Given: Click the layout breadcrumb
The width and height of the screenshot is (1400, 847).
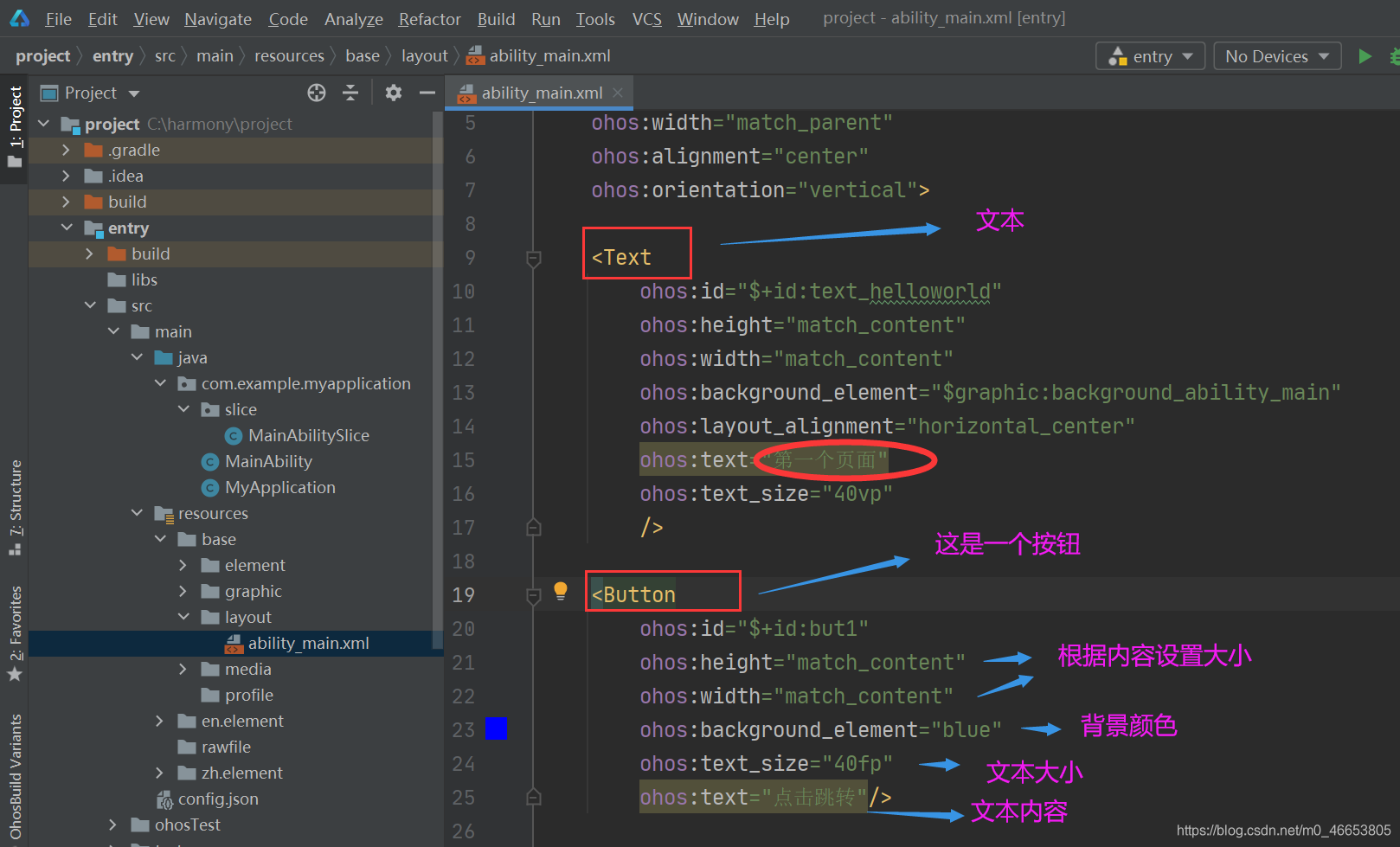Looking at the screenshot, I should point(424,56).
